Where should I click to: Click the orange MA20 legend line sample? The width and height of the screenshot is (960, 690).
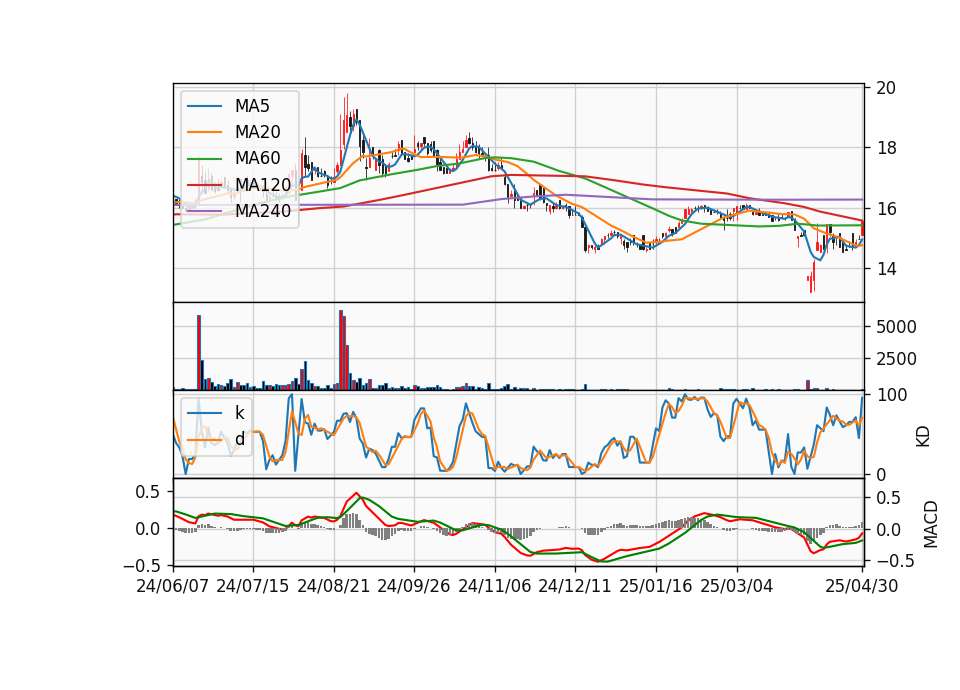tap(204, 132)
